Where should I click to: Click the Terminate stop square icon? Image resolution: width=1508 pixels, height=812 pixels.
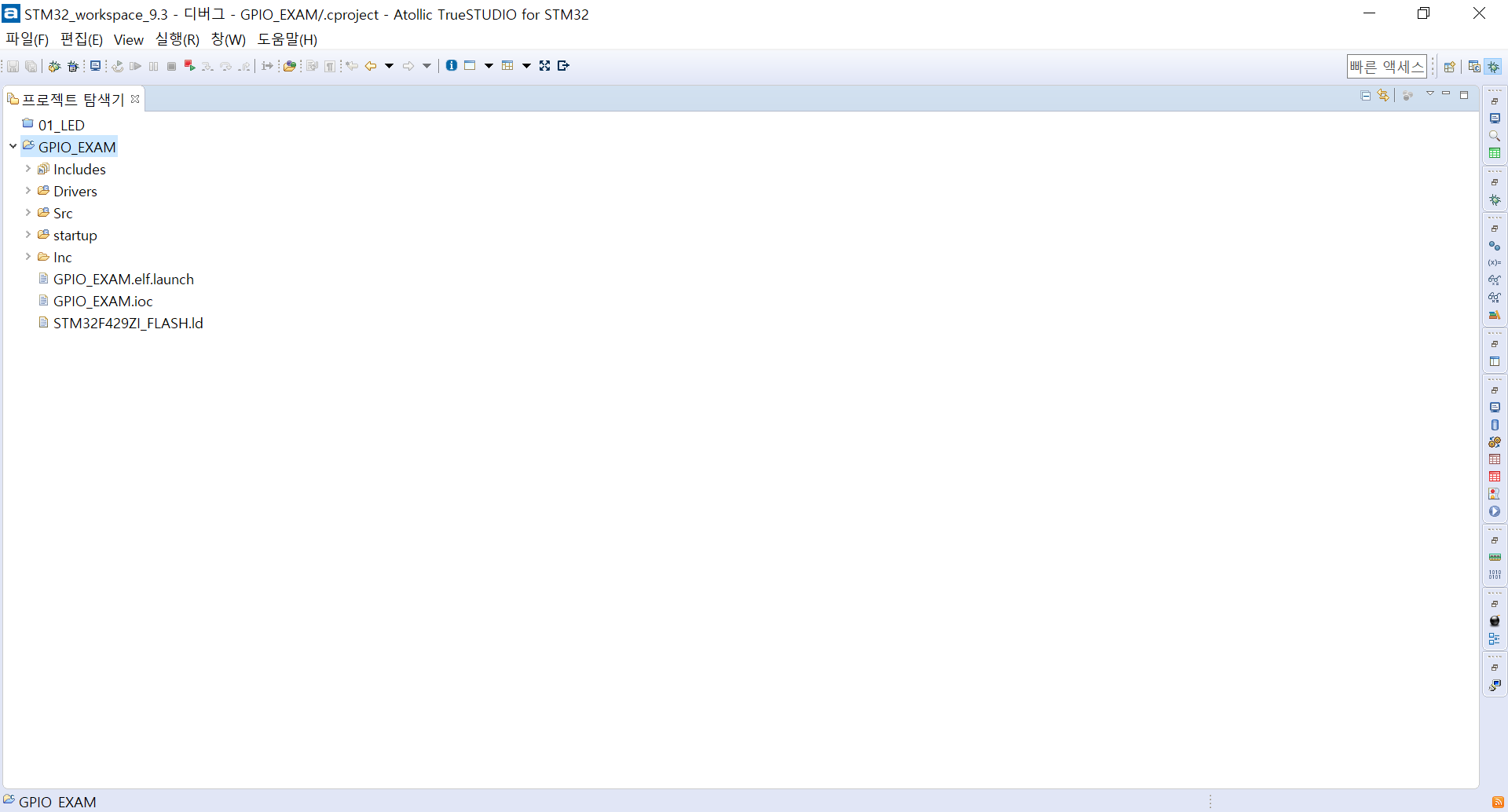171,66
